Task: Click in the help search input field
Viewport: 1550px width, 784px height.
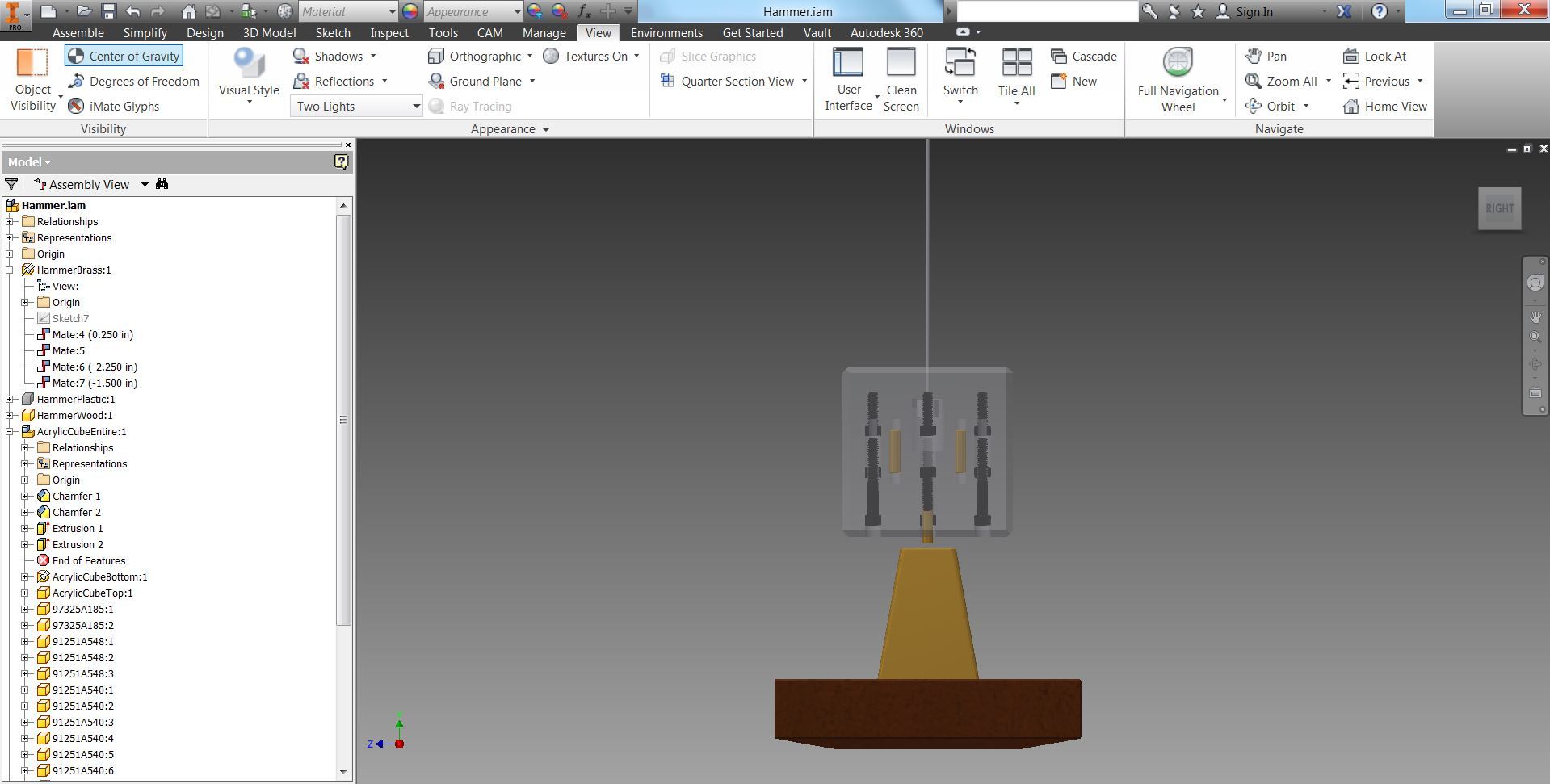Action: point(1047,11)
